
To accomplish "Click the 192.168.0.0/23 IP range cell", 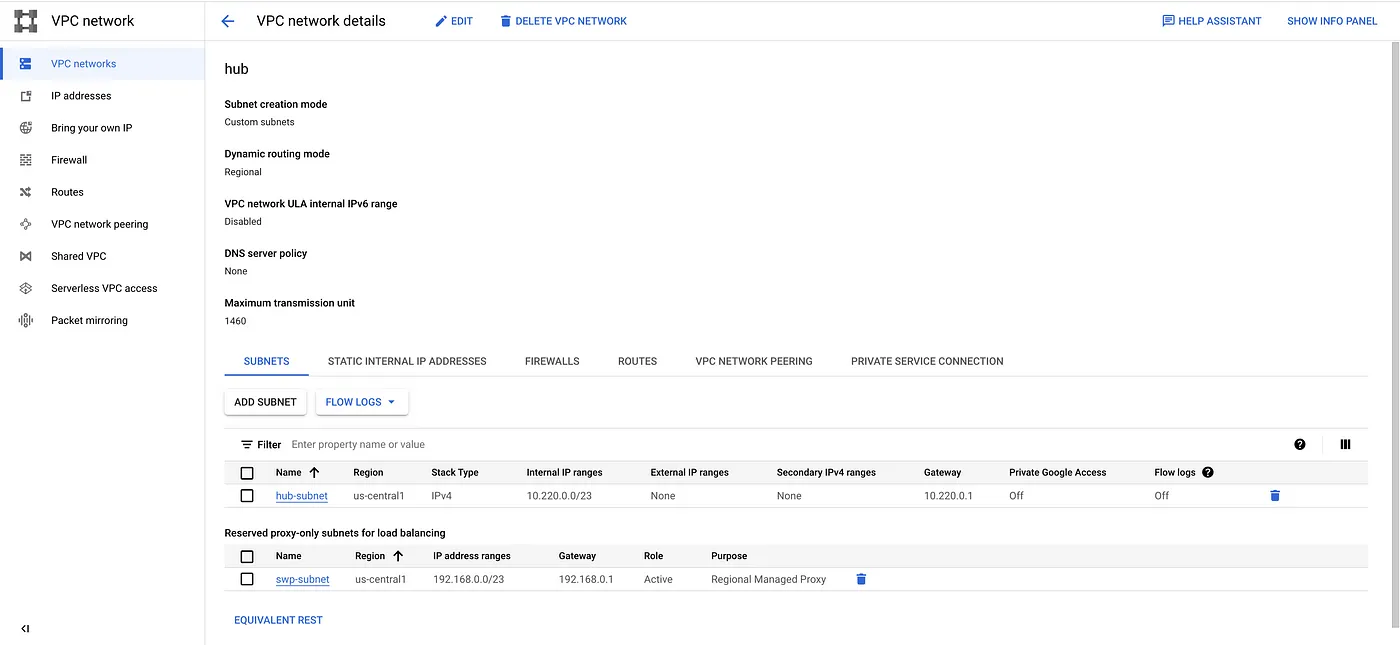I will (x=468, y=580).
